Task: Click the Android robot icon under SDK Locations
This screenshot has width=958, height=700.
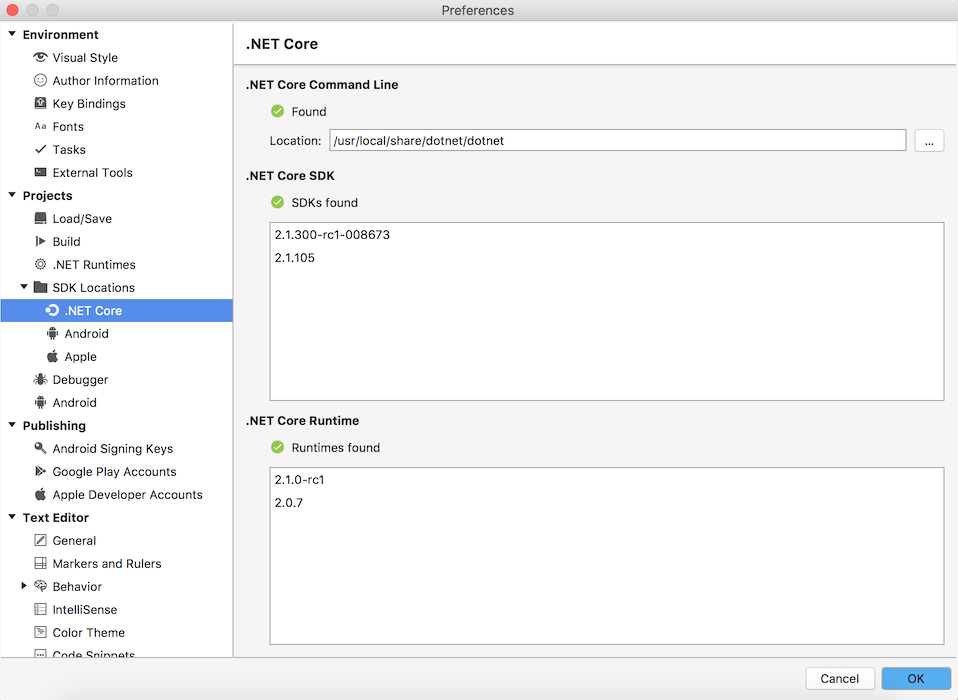Action: tap(53, 334)
